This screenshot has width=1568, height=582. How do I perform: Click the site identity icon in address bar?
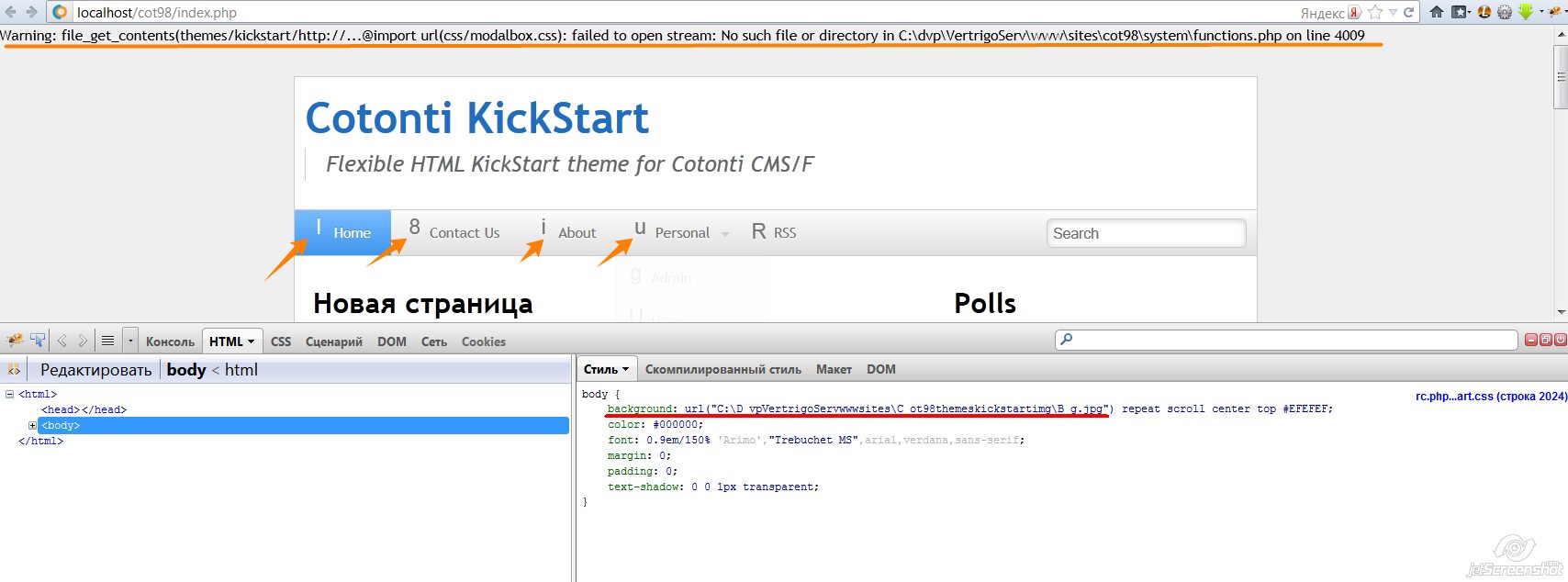(61, 13)
